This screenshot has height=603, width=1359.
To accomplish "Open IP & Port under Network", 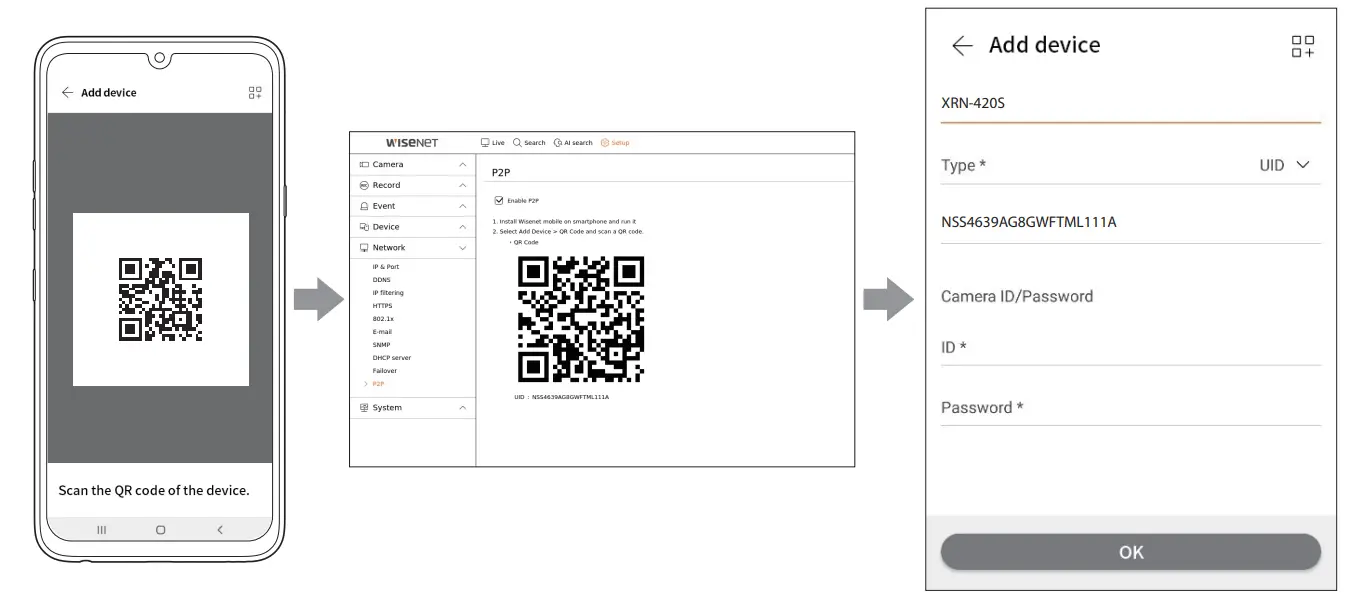I will (x=386, y=267).
